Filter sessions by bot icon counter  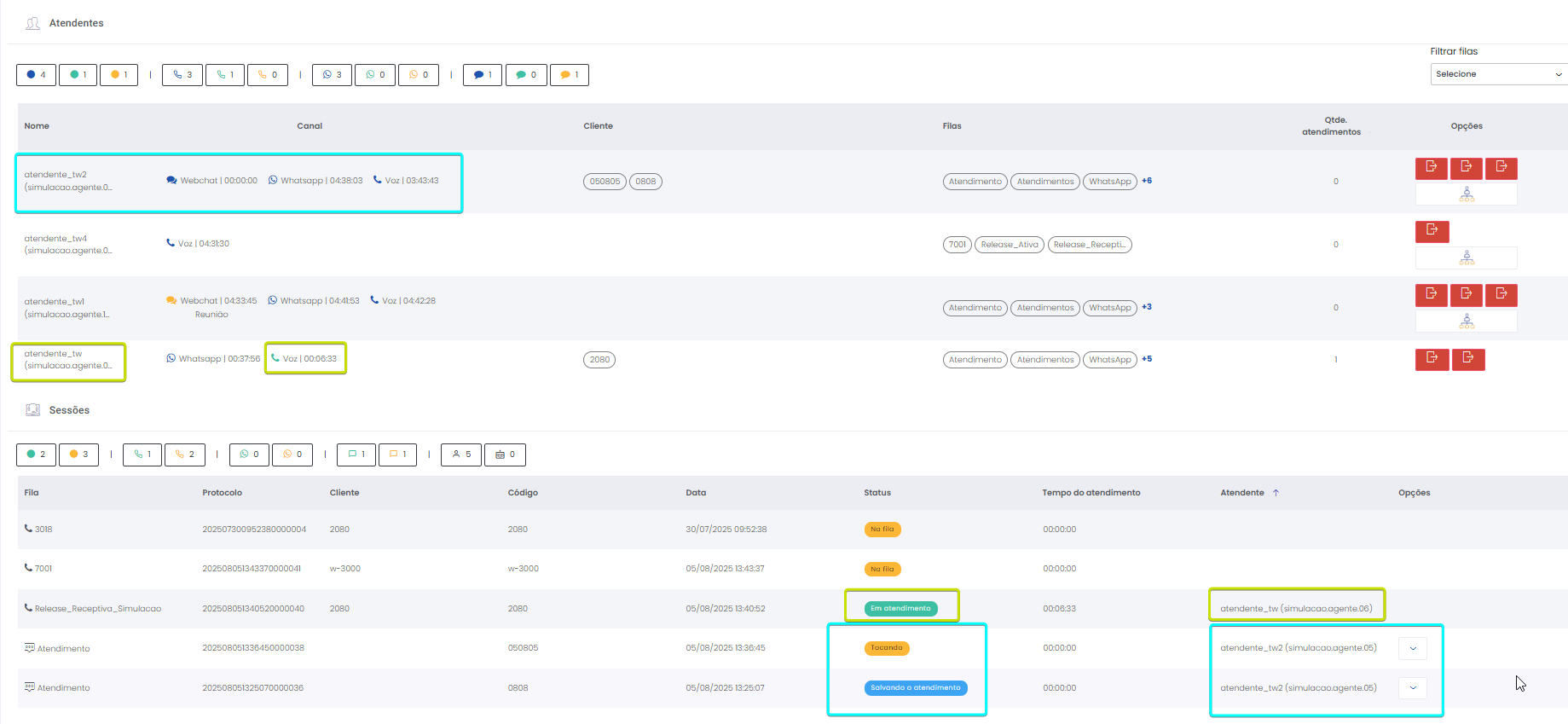click(x=505, y=455)
